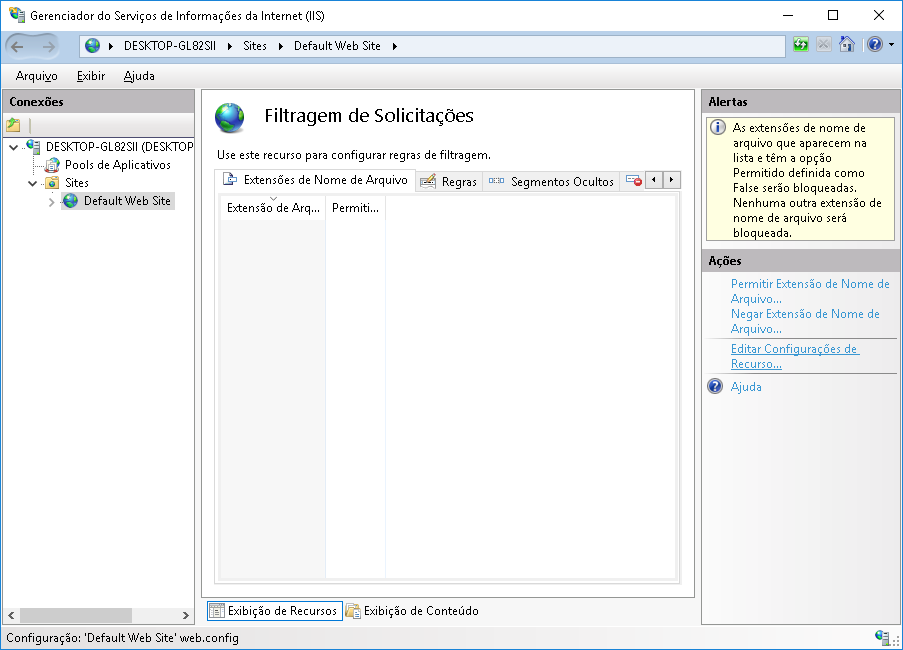Open the breadcrumb arrow after Default Web Site
The image size is (903, 650).
click(394, 46)
